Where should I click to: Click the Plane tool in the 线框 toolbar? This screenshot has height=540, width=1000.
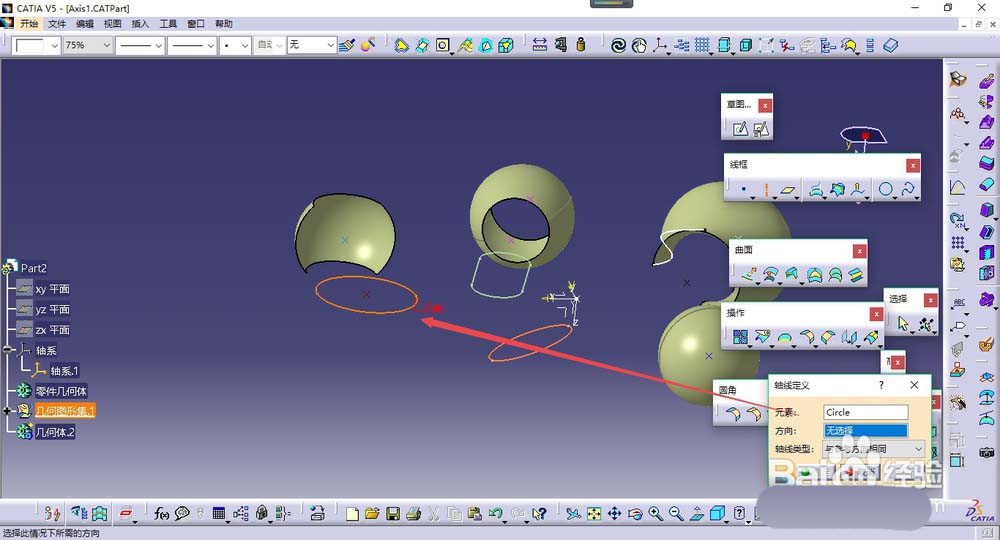(x=789, y=189)
